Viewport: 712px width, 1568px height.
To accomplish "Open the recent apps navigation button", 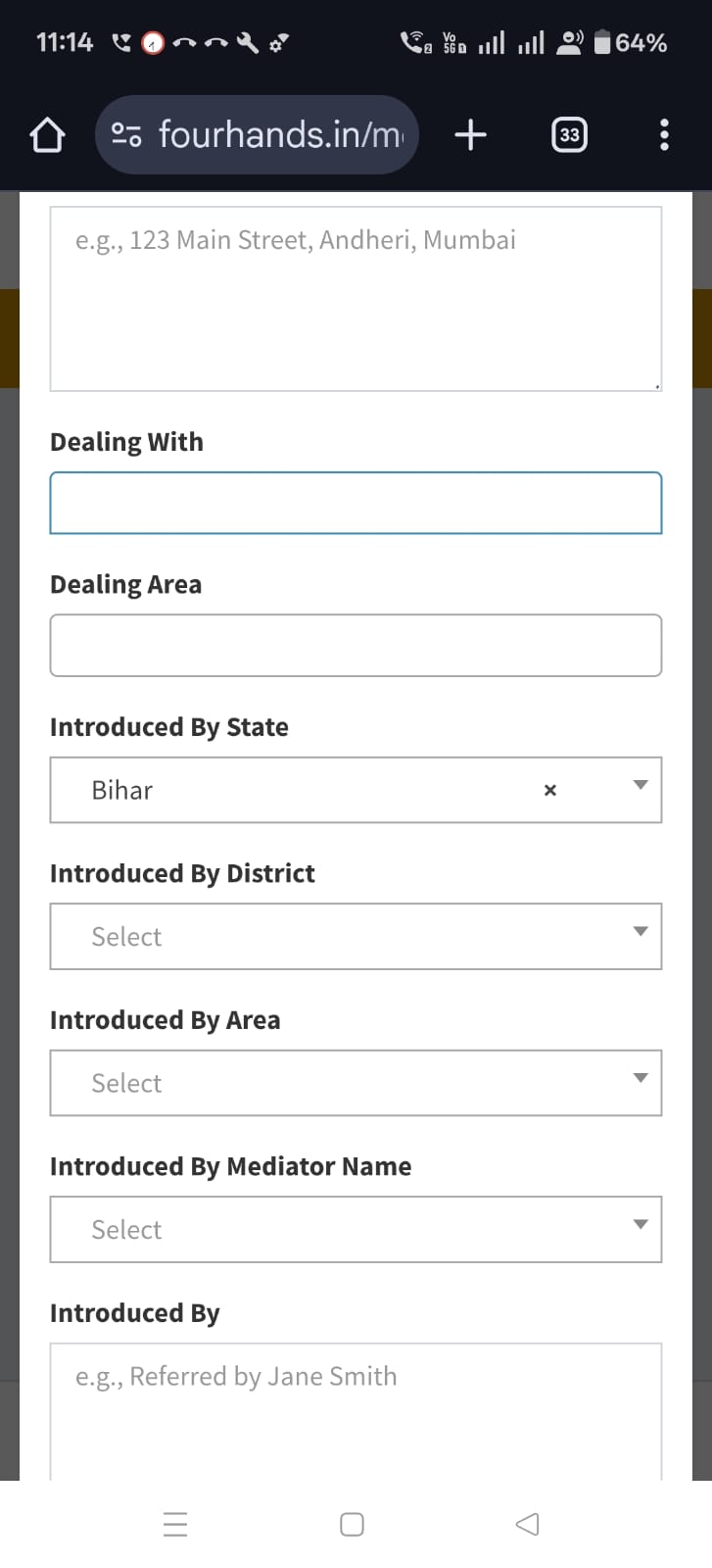I will (x=175, y=1524).
